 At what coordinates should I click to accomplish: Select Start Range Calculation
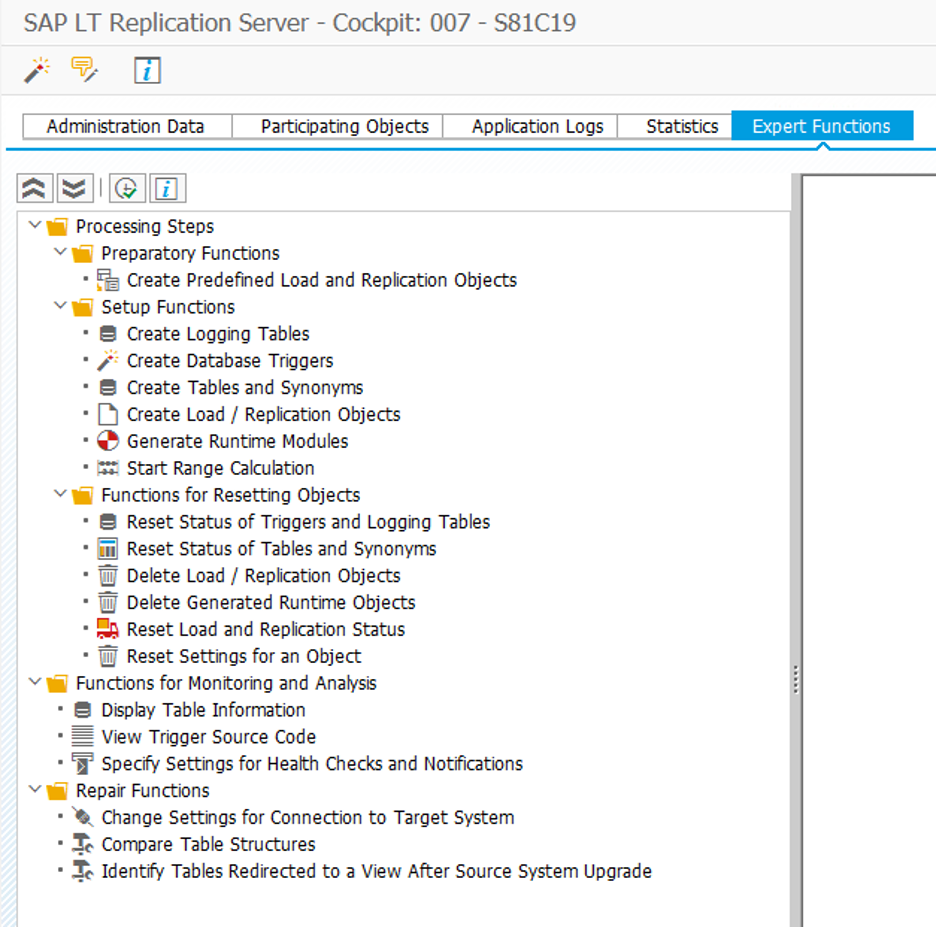pos(220,468)
